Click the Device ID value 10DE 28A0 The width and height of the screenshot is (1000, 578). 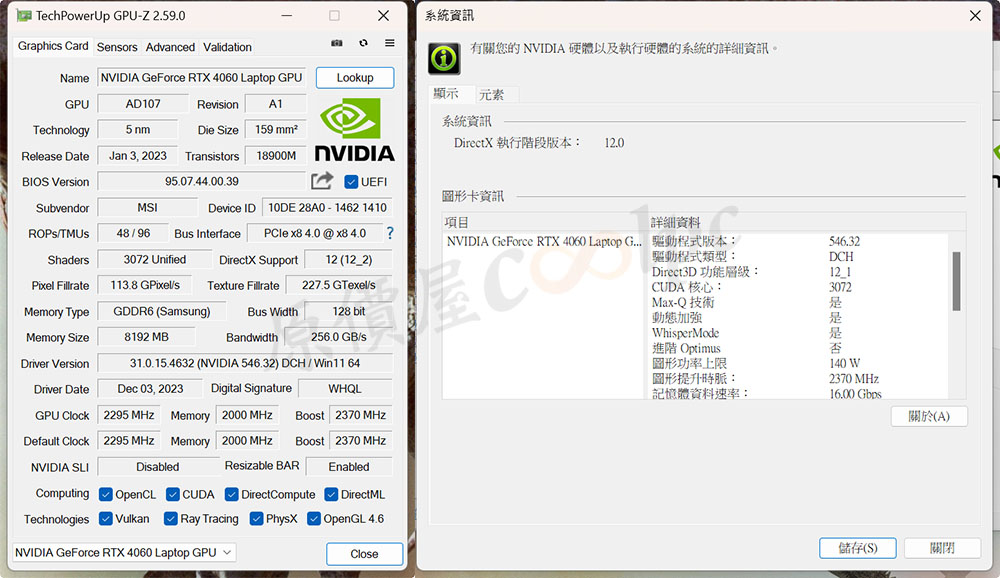[327, 207]
